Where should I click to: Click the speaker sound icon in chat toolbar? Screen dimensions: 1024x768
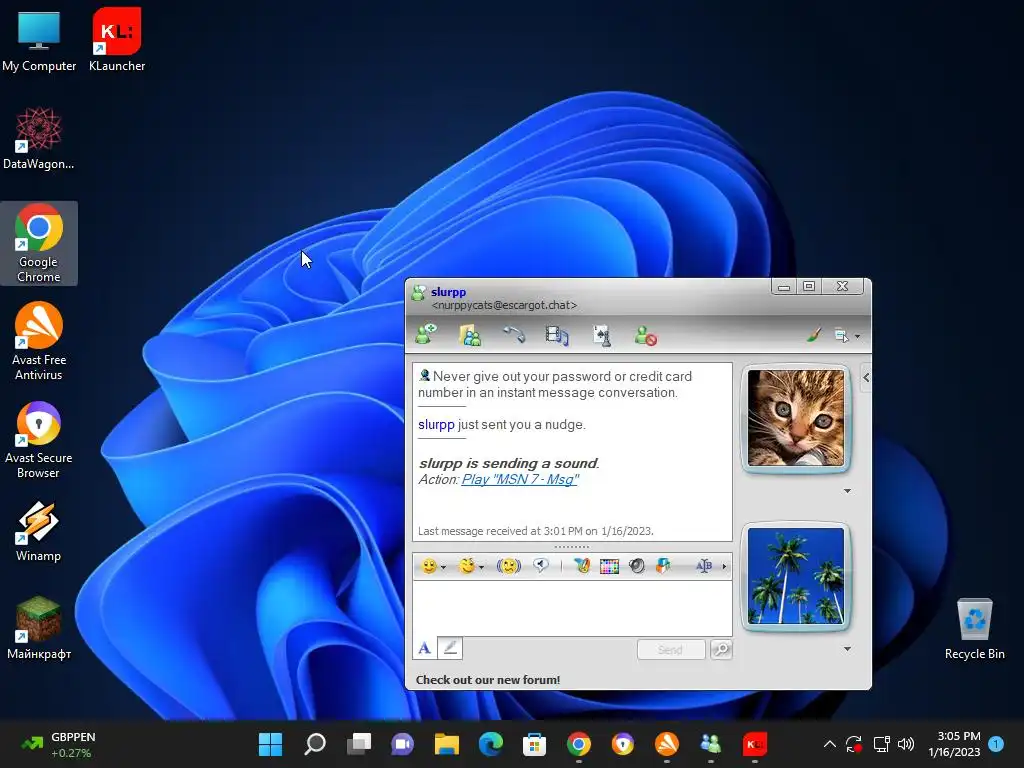[x=637, y=566]
